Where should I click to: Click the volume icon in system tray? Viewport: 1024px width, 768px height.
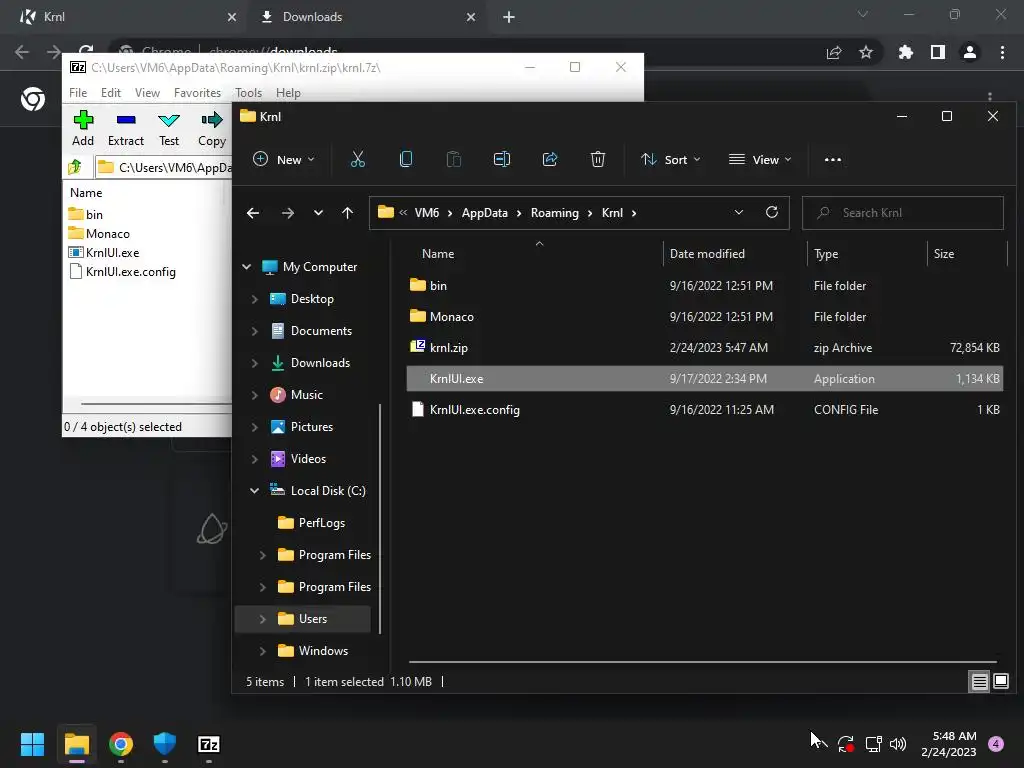coord(899,744)
